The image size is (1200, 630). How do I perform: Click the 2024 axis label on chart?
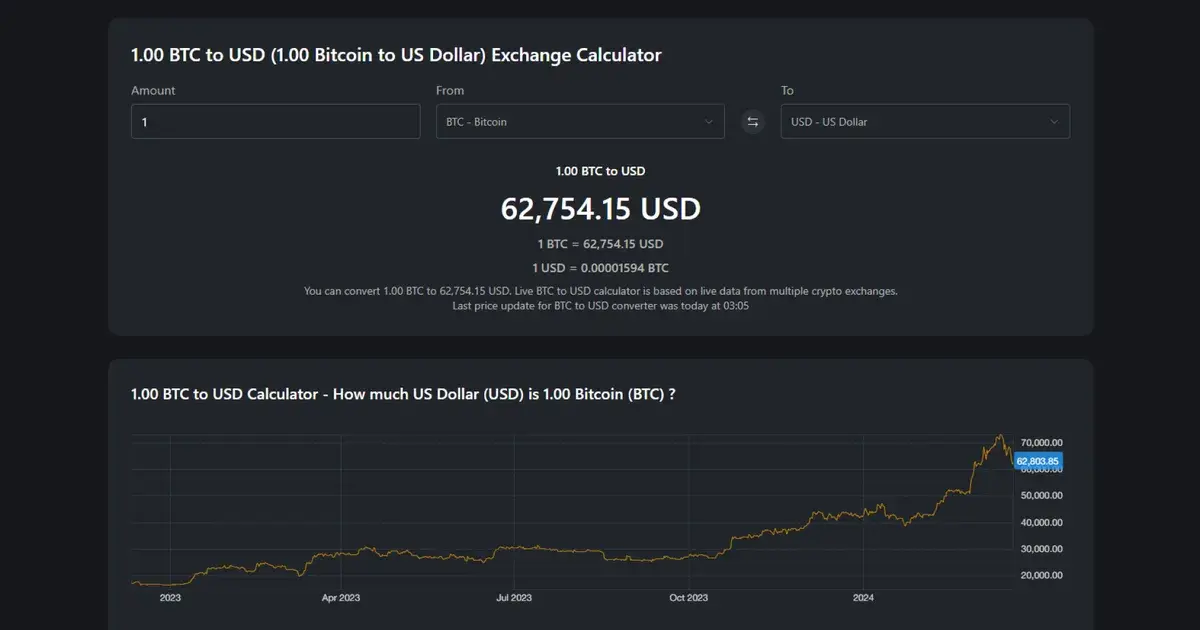pos(864,597)
